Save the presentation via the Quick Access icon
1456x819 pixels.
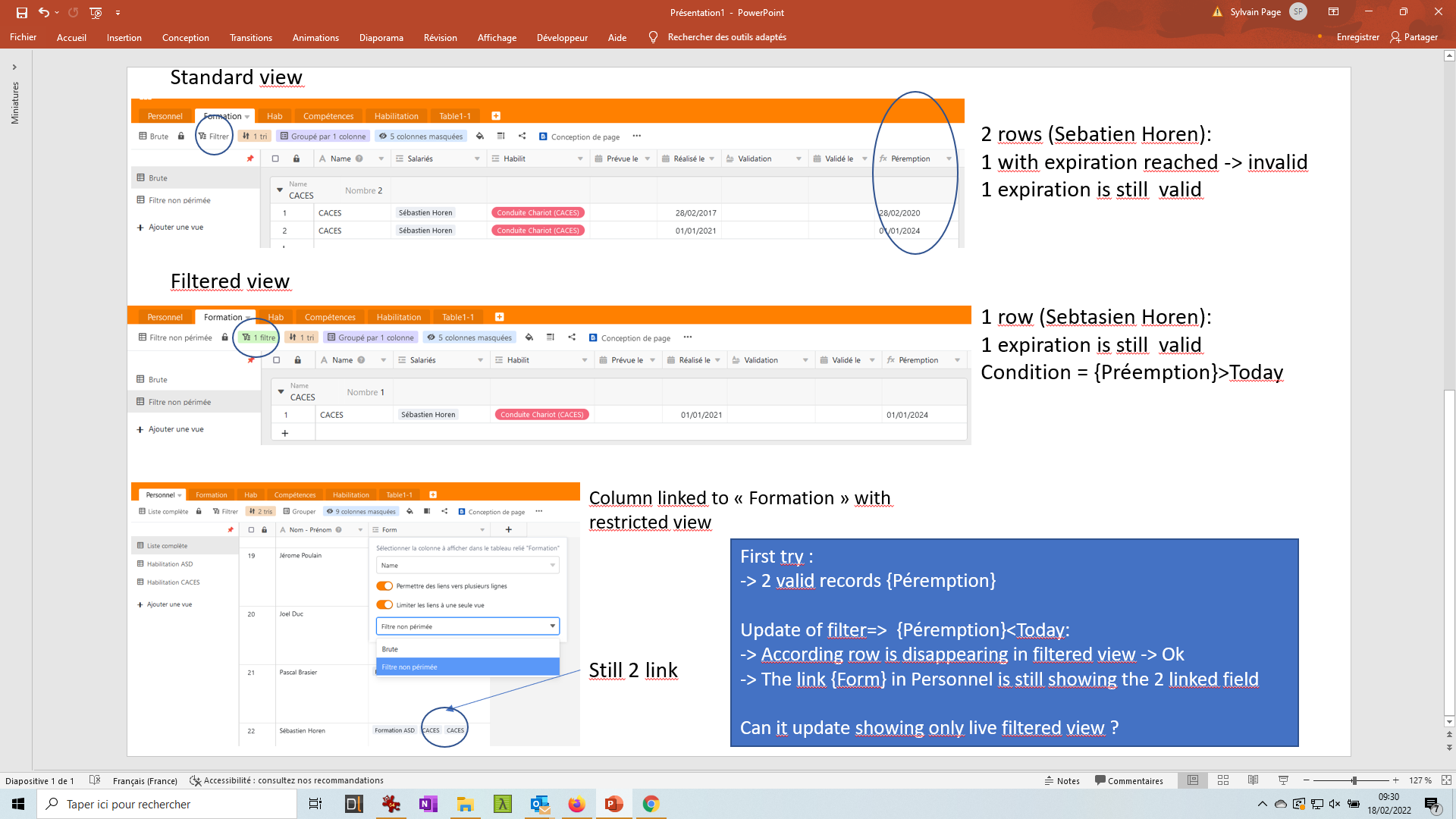(21, 12)
